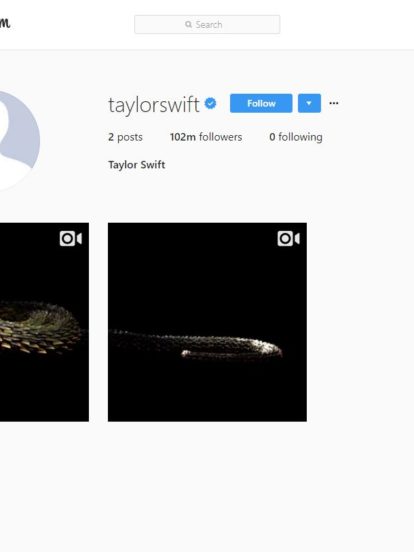Click the magnifier icon in the search box
The height and width of the screenshot is (552, 414).
pos(188,24)
